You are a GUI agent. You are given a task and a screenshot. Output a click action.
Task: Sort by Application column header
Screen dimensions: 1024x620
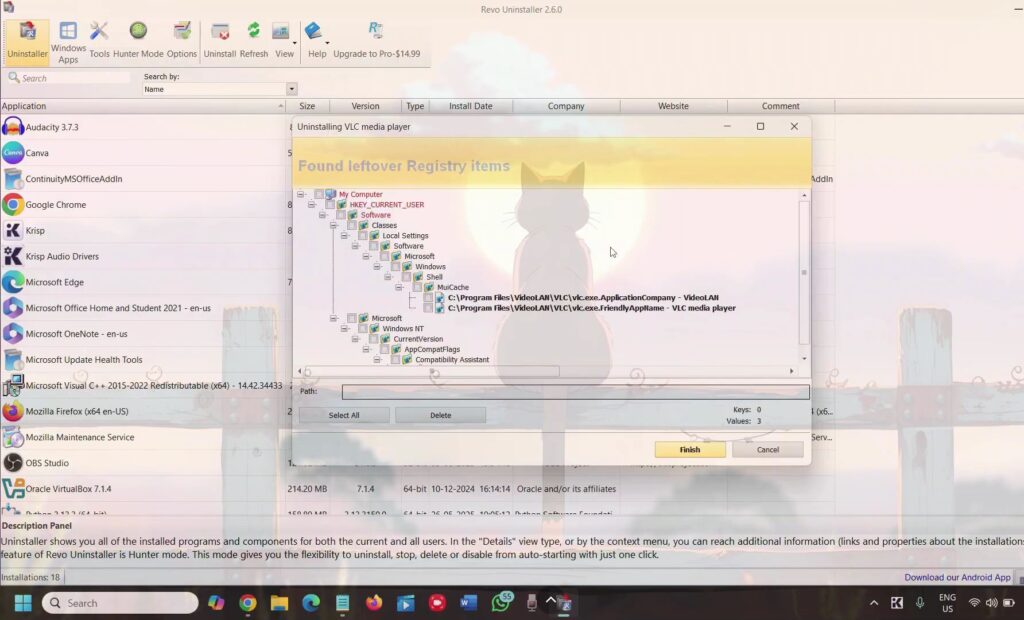pos(142,106)
